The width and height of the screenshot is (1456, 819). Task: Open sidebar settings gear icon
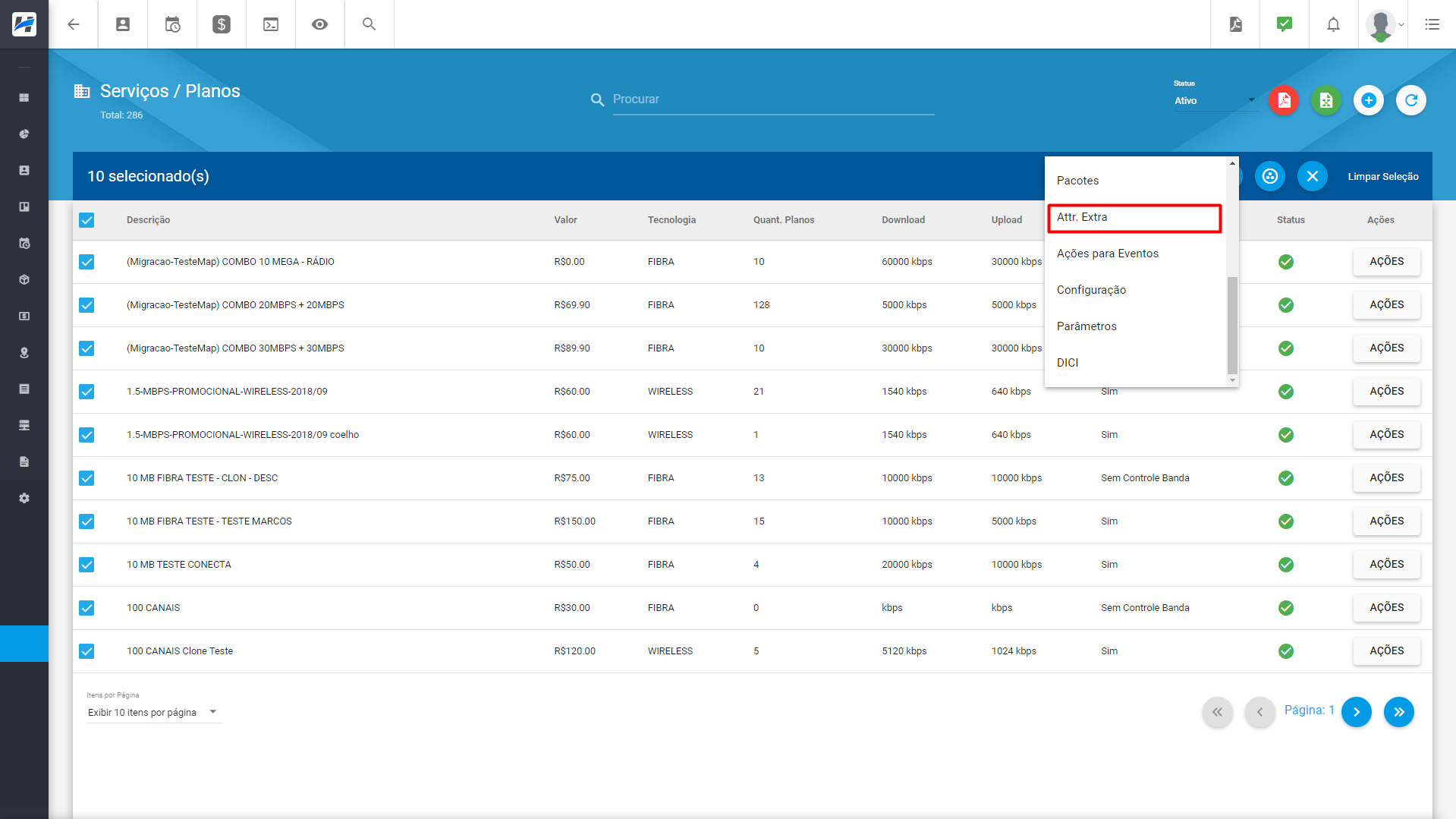click(24, 499)
